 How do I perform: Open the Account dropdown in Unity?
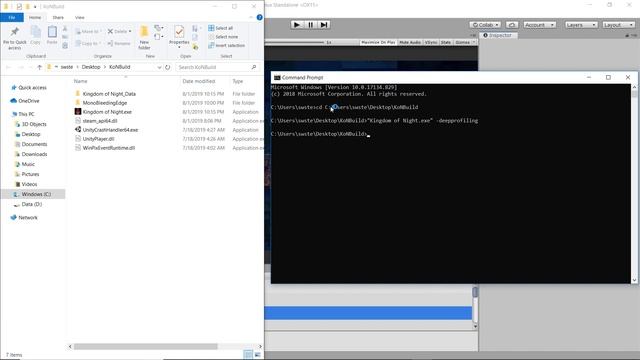point(539,25)
